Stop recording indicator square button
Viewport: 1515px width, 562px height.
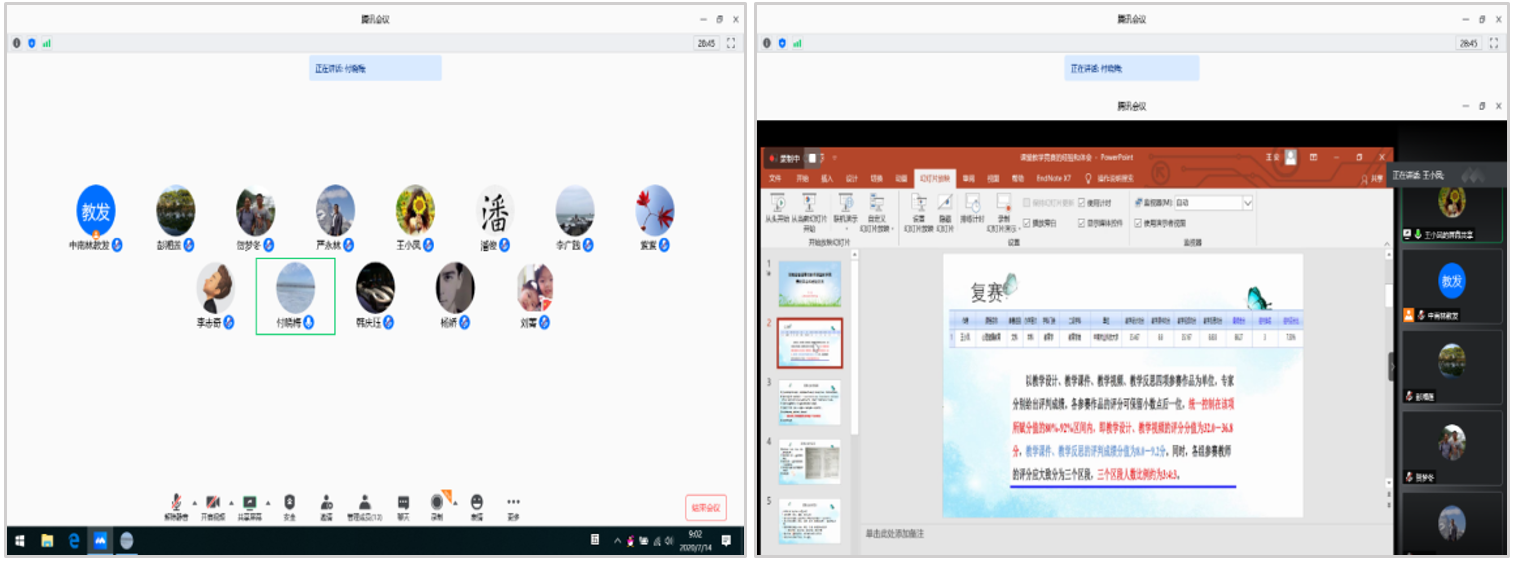(x=812, y=158)
